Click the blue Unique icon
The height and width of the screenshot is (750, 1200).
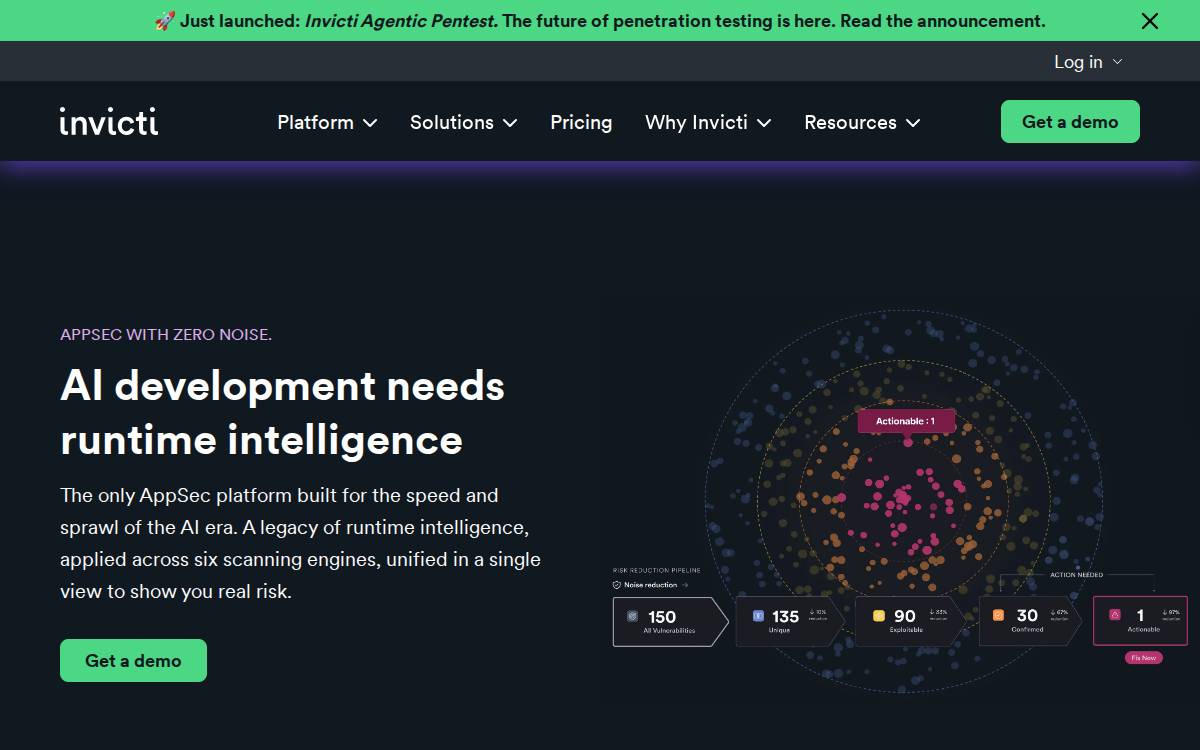758,616
